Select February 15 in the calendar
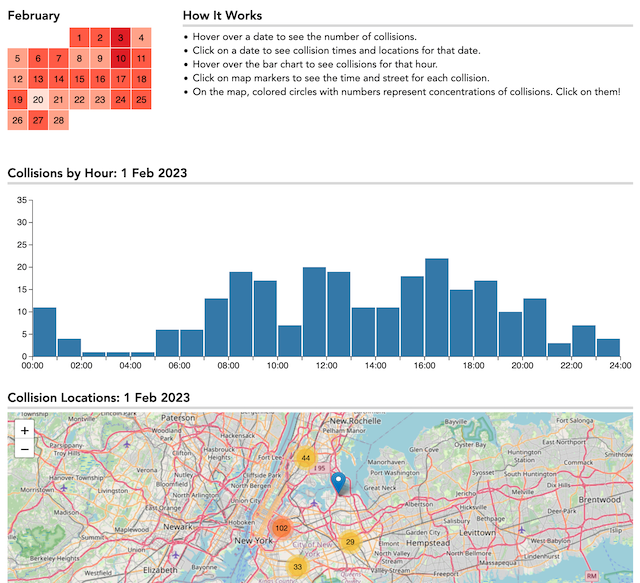The width and height of the screenshot is (640, 583). click(x=79, y=79)
